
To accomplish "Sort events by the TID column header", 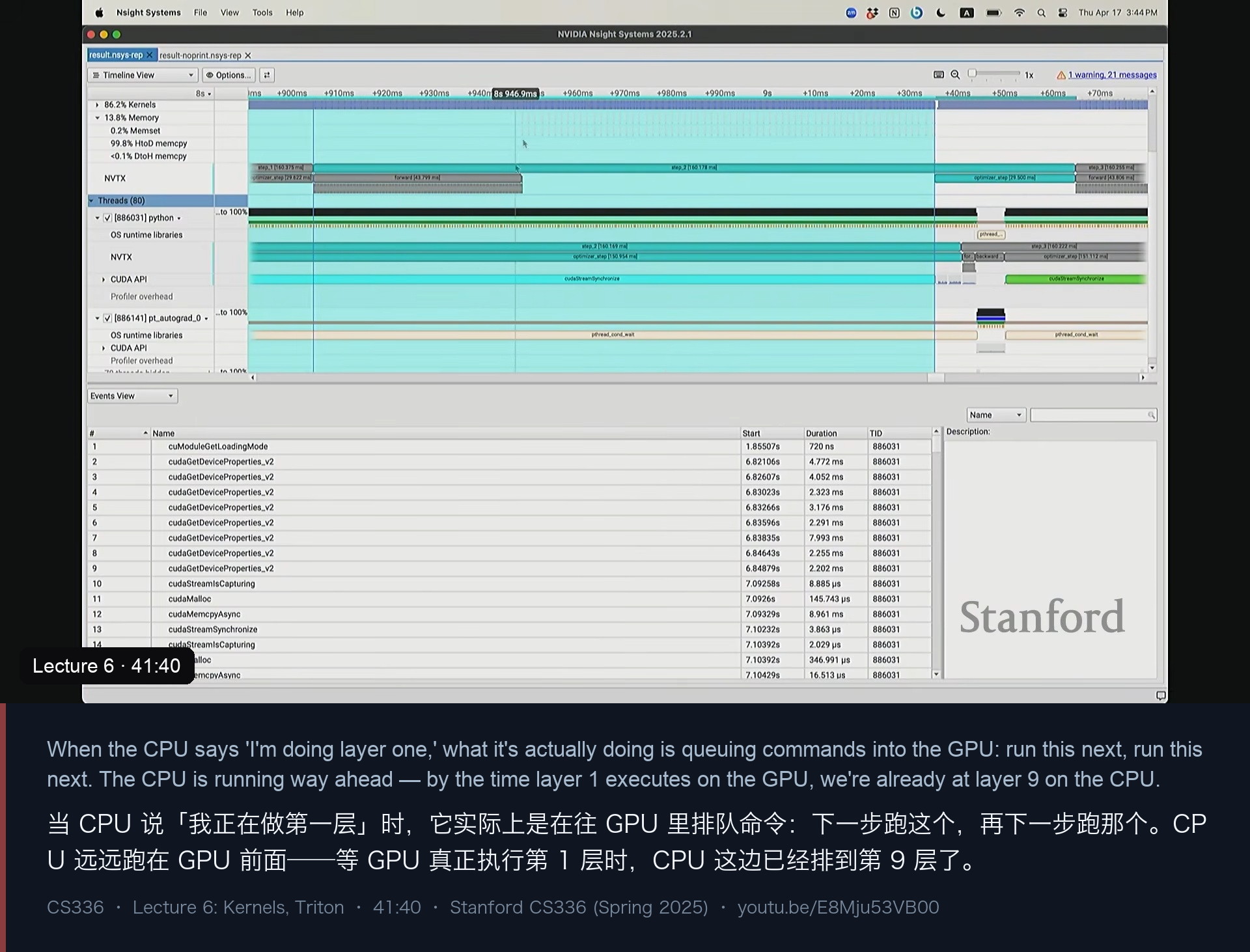I will coord(899,433).
